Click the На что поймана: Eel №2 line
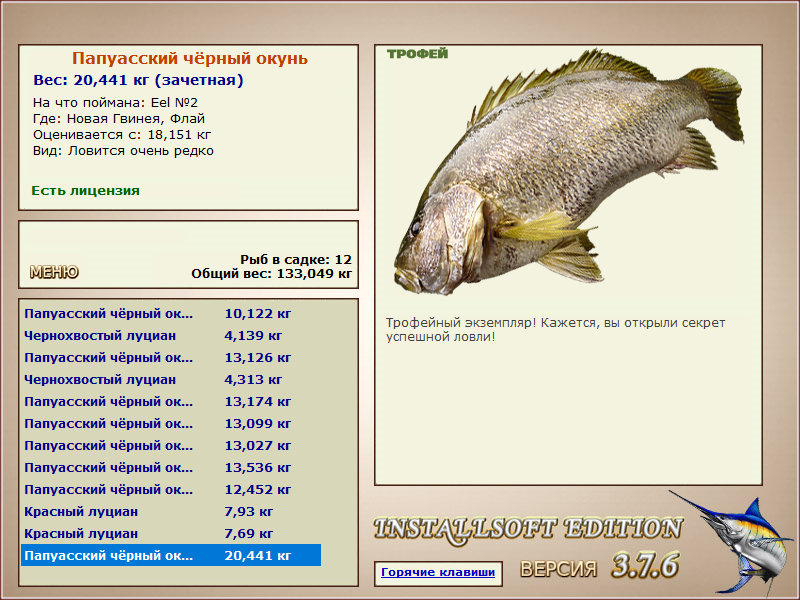800x600 pixels. coord(115,103)
